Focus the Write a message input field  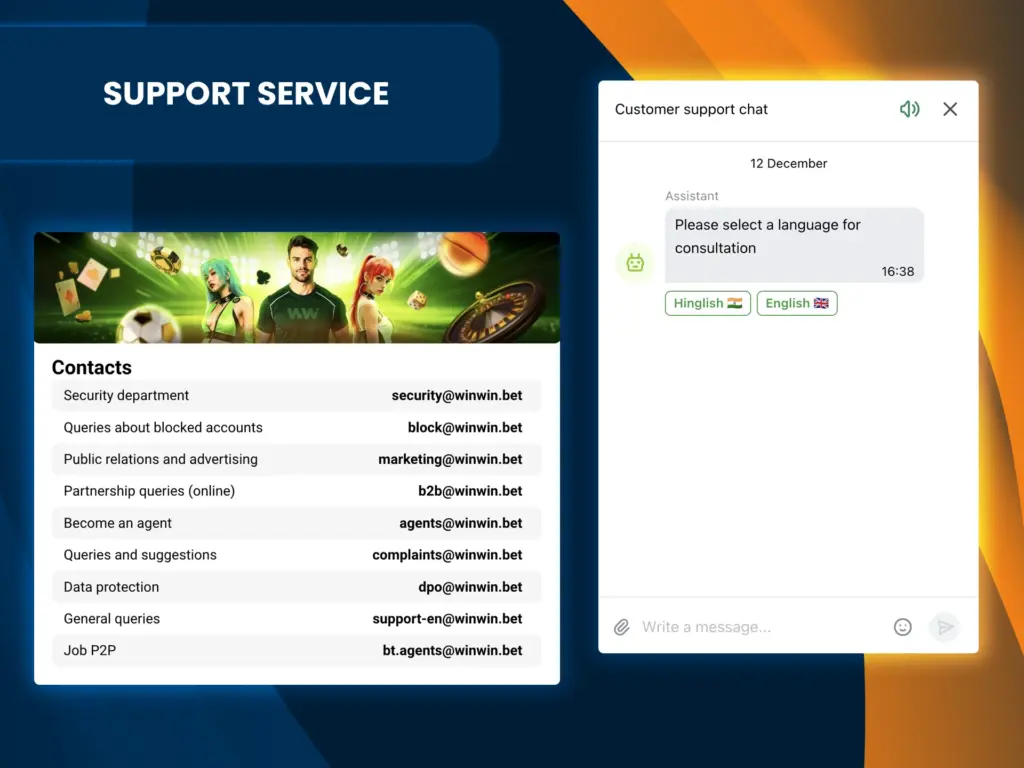point(760,627)
